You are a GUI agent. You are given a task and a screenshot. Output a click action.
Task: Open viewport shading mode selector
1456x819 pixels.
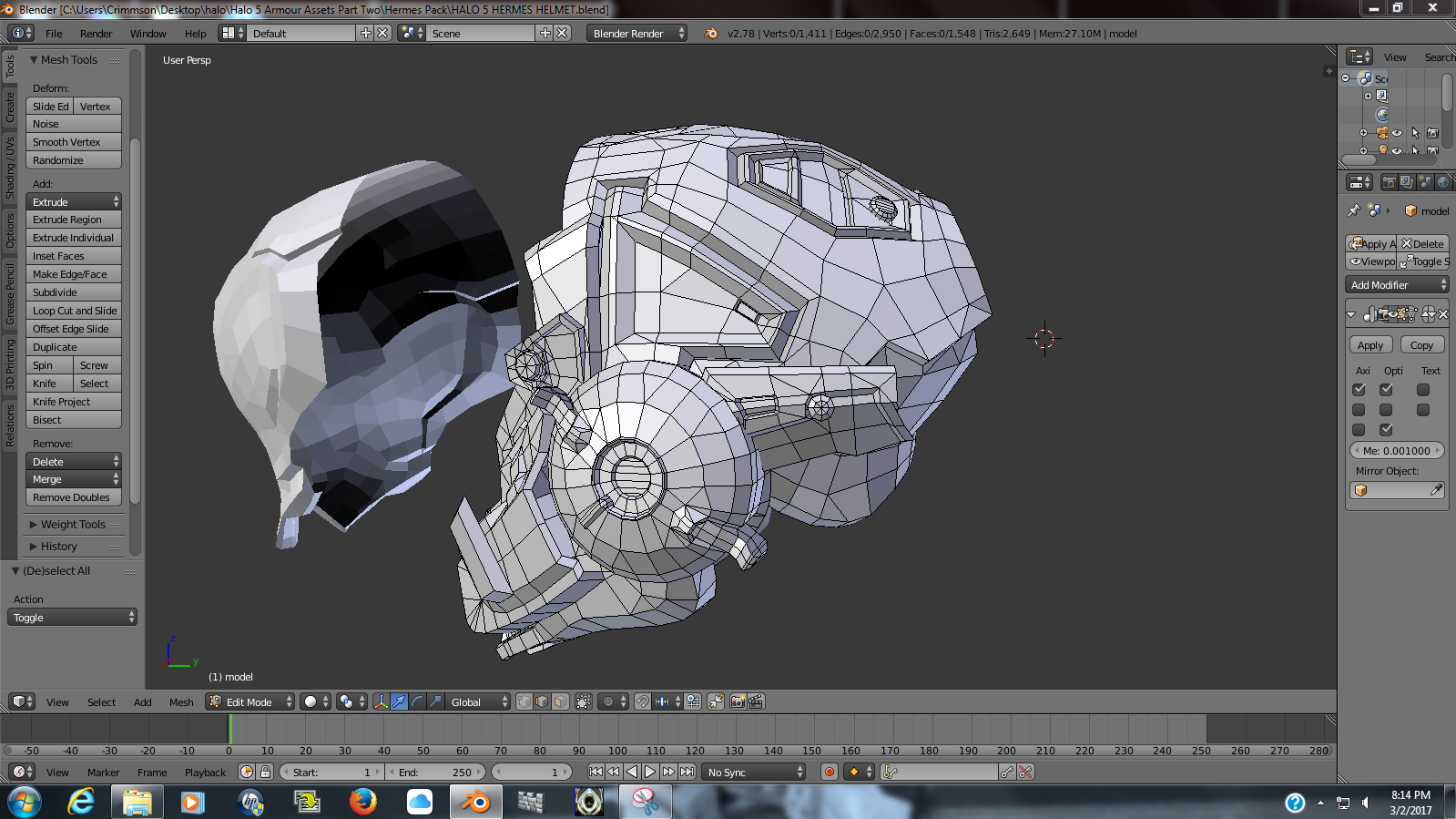(315, 701)
